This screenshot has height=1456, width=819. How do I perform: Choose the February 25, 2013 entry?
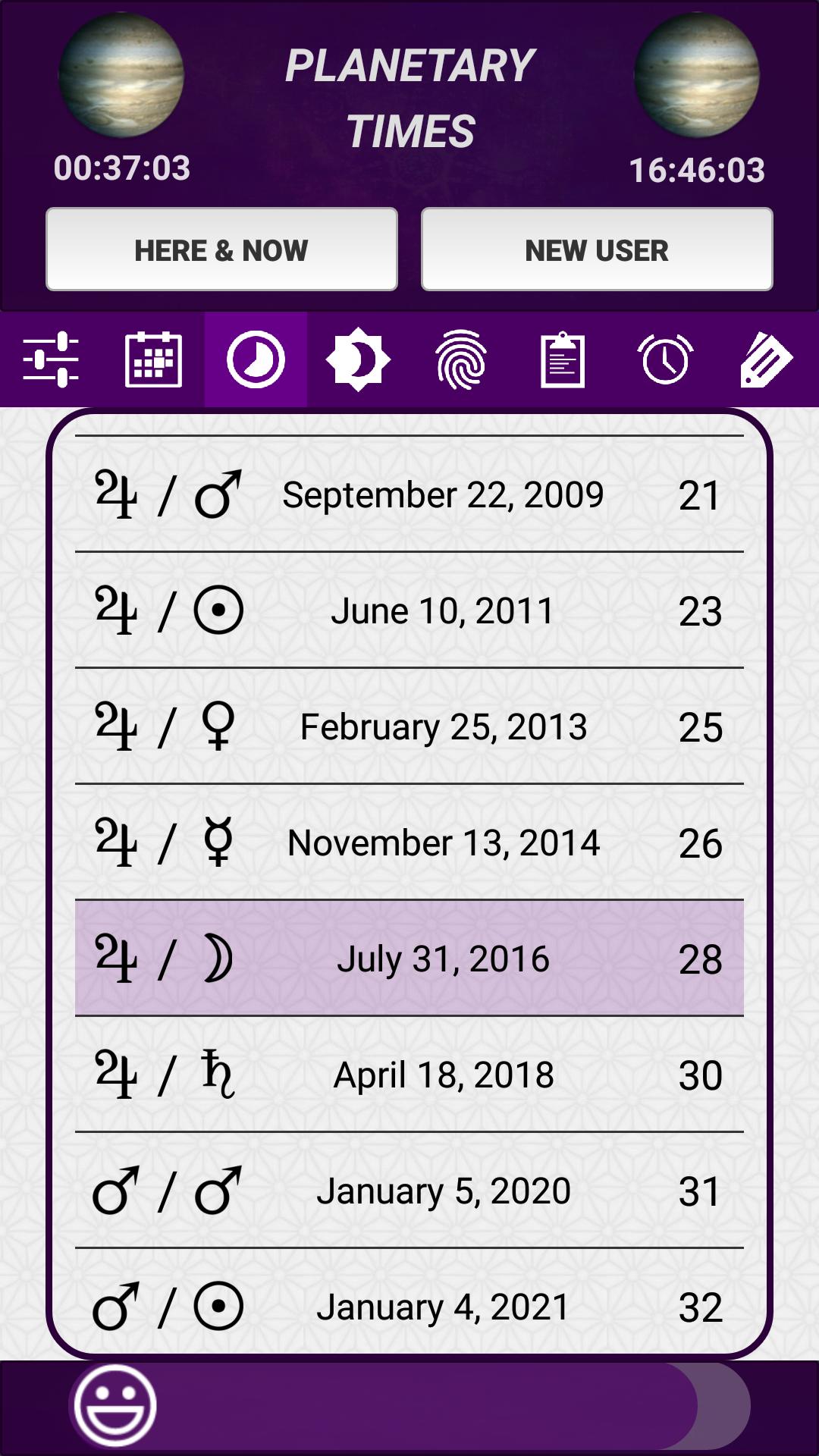[409, 726]
